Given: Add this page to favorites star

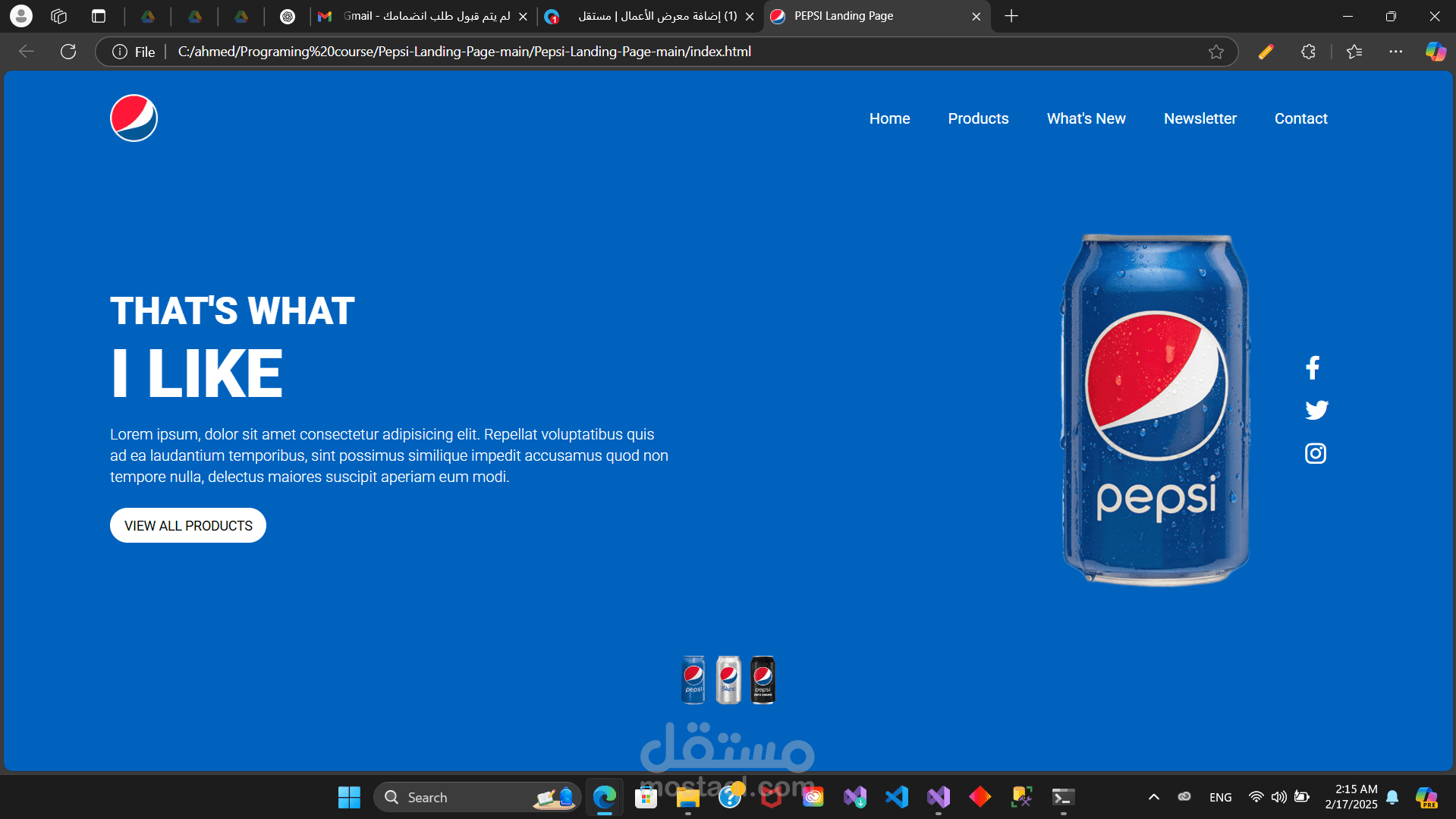Looking at the screenshot, I should (x=1216, y=52).
